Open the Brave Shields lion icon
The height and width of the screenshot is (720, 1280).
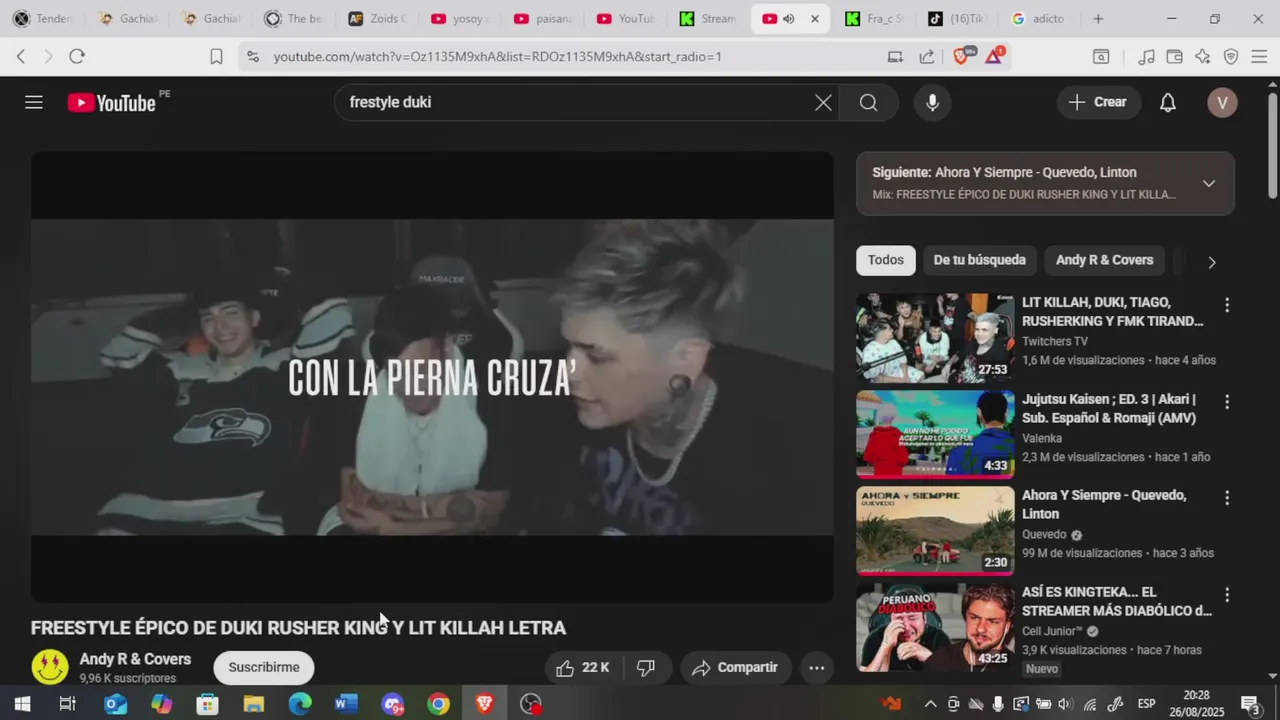coord(961,56)
